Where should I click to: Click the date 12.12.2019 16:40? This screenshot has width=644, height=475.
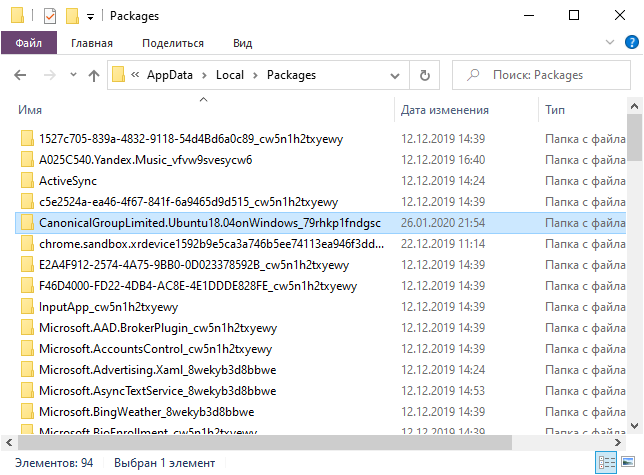[x=443, y=160]
